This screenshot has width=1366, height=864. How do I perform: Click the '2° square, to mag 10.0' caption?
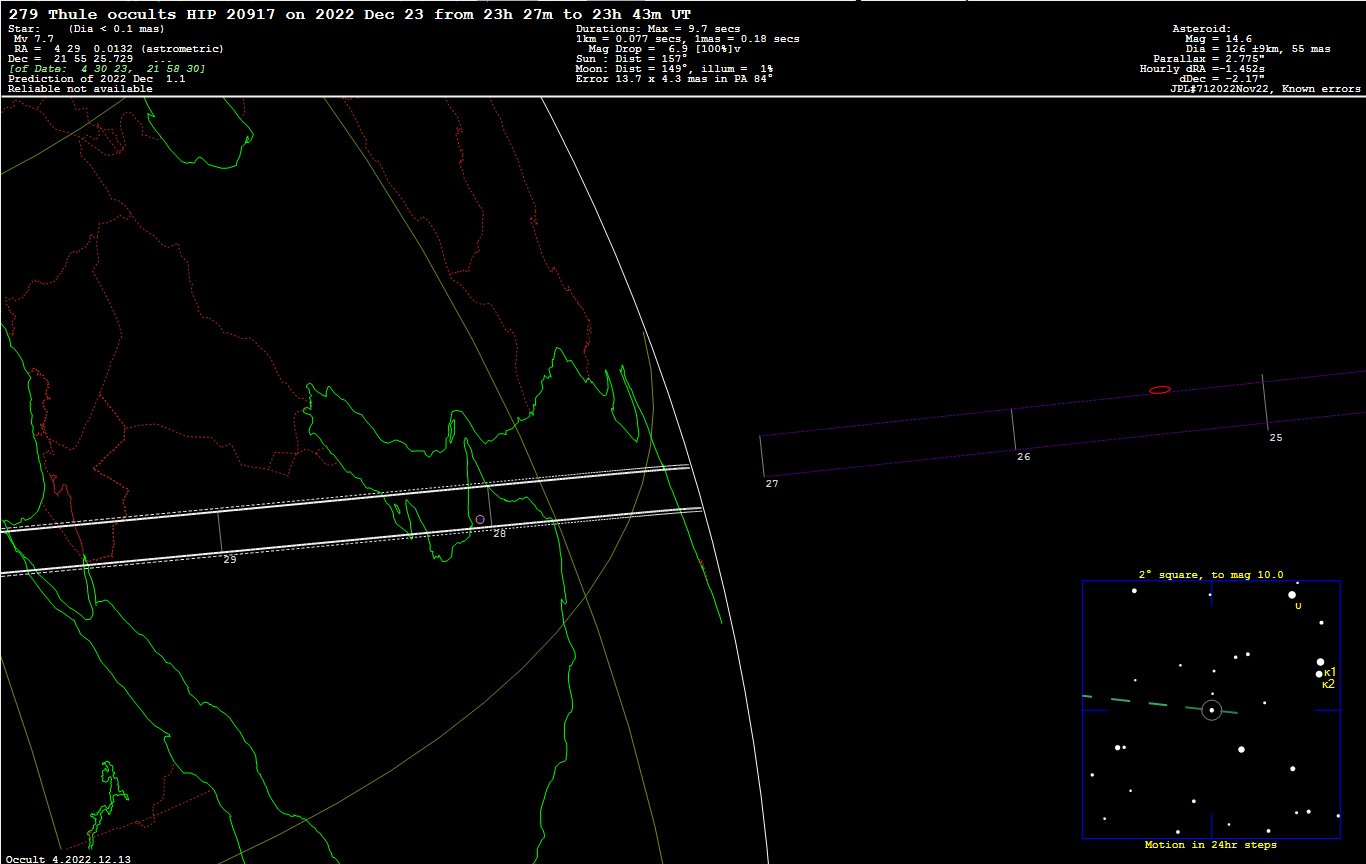(1211, 575)
